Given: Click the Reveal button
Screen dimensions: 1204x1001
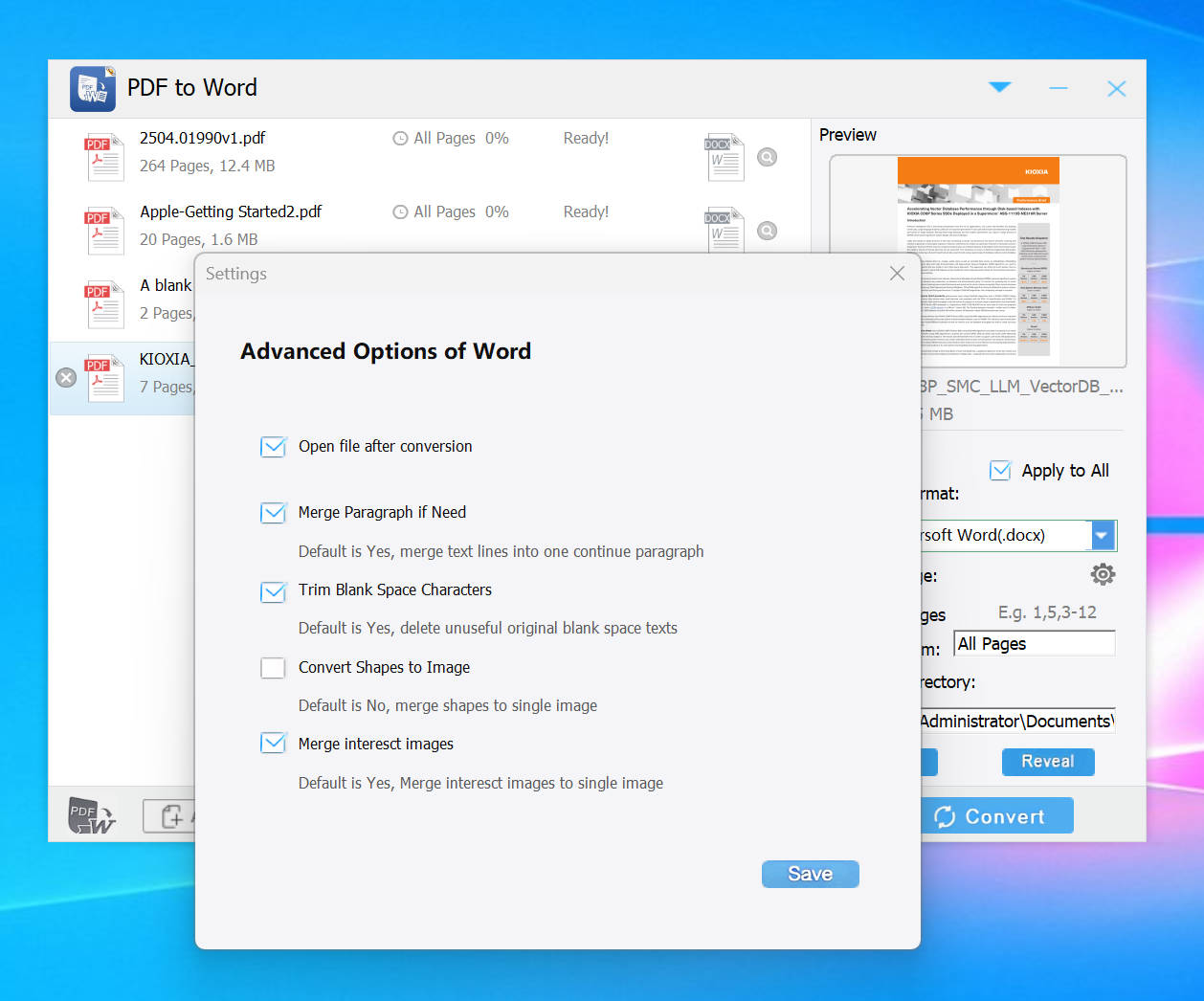Looking at the screenshot, I should pyautogui.click(x=1047, y=762).
